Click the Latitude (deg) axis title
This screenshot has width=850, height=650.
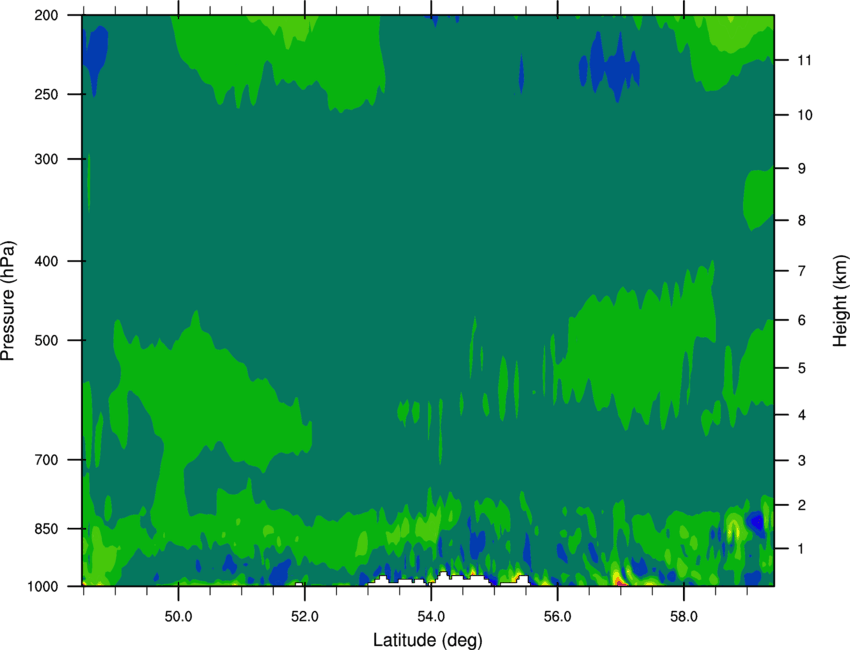[428, 640]
